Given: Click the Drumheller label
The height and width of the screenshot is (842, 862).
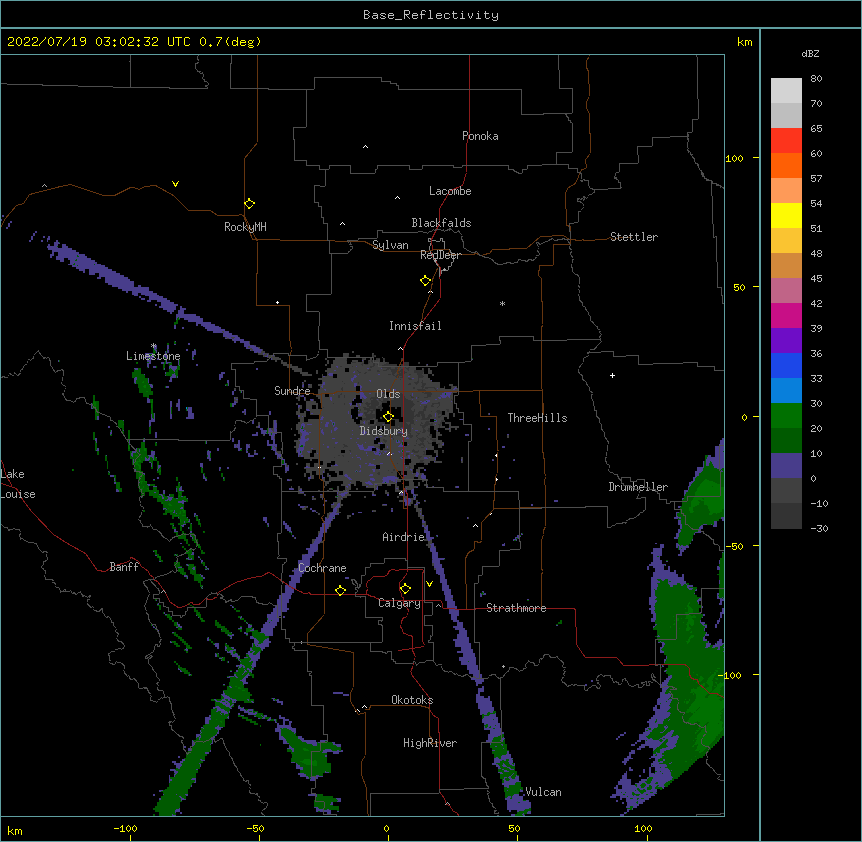Looking at the screenshot, I should 638,487.
